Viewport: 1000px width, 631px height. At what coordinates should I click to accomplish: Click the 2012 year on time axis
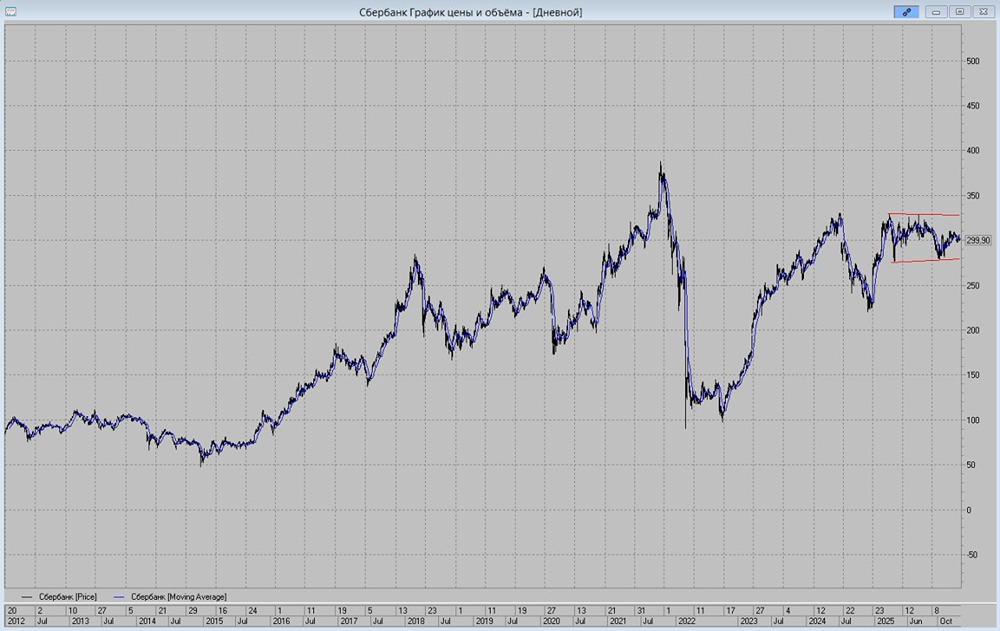point(14,621)
